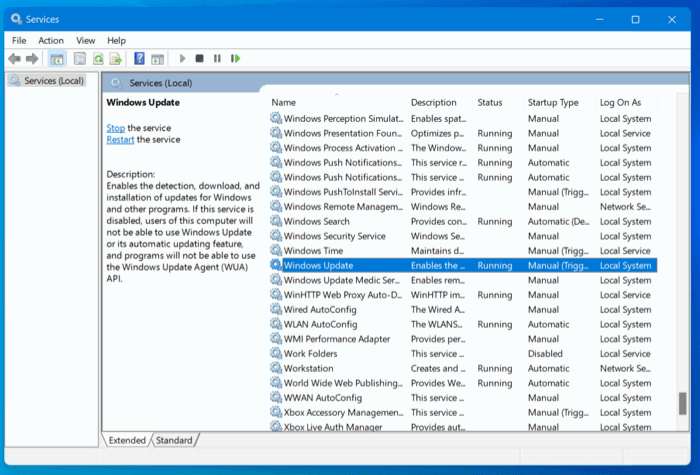
Task: Click the Restart Service toolbar icon
Action: tap(235, 58)
